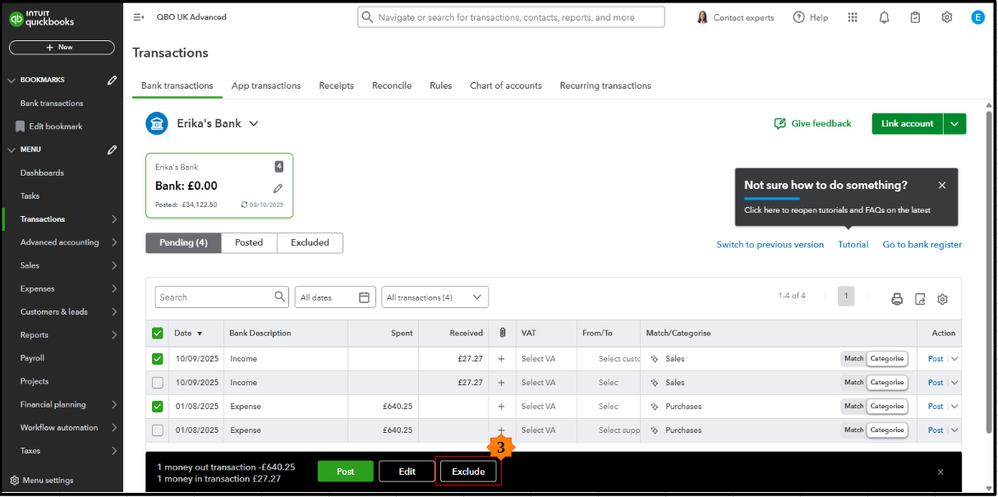This screenshot has width=998, height=497.
Task: Edit Erika's Bank card with pencil icon
Action: (278, 188)
